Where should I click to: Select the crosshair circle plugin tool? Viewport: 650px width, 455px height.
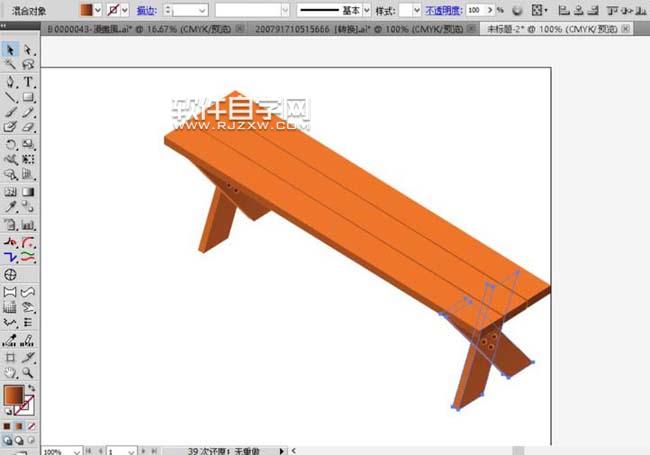(10, 274)
